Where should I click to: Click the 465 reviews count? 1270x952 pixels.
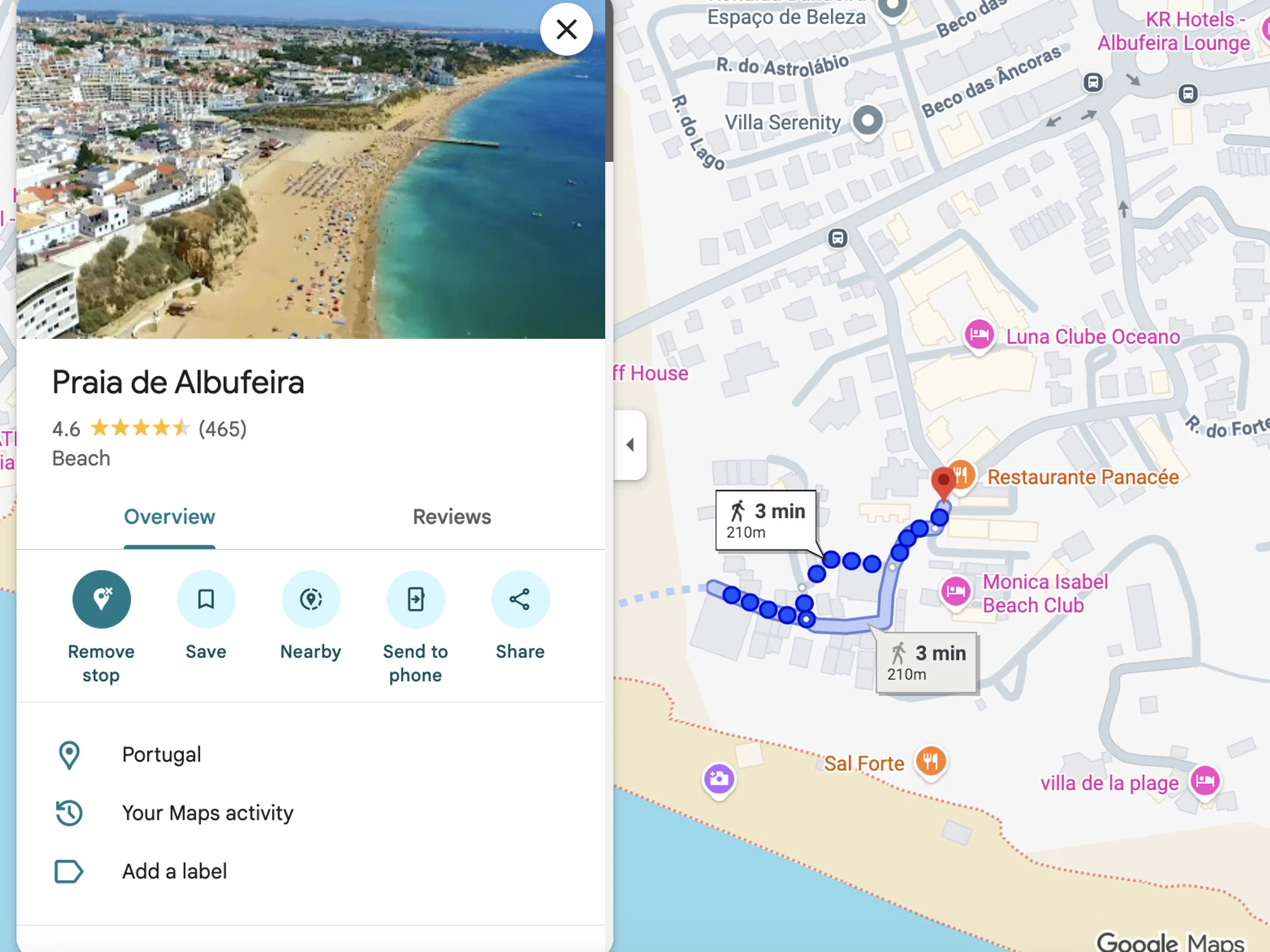point(223,428)
